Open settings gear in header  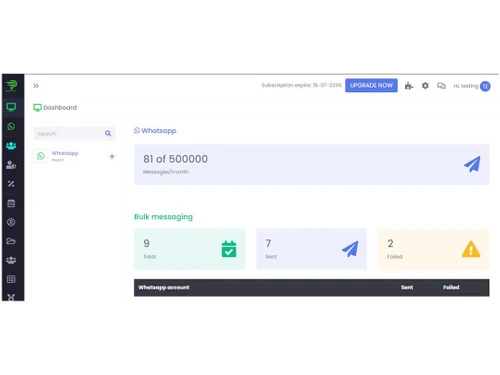425,86
